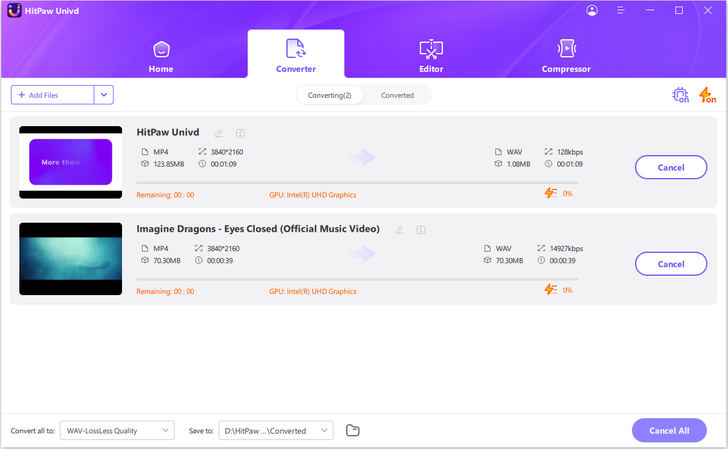The height and width of the screenshot is (449, 728).
Task: Open the hamburger menu in title bar
Action: (620, 10)
